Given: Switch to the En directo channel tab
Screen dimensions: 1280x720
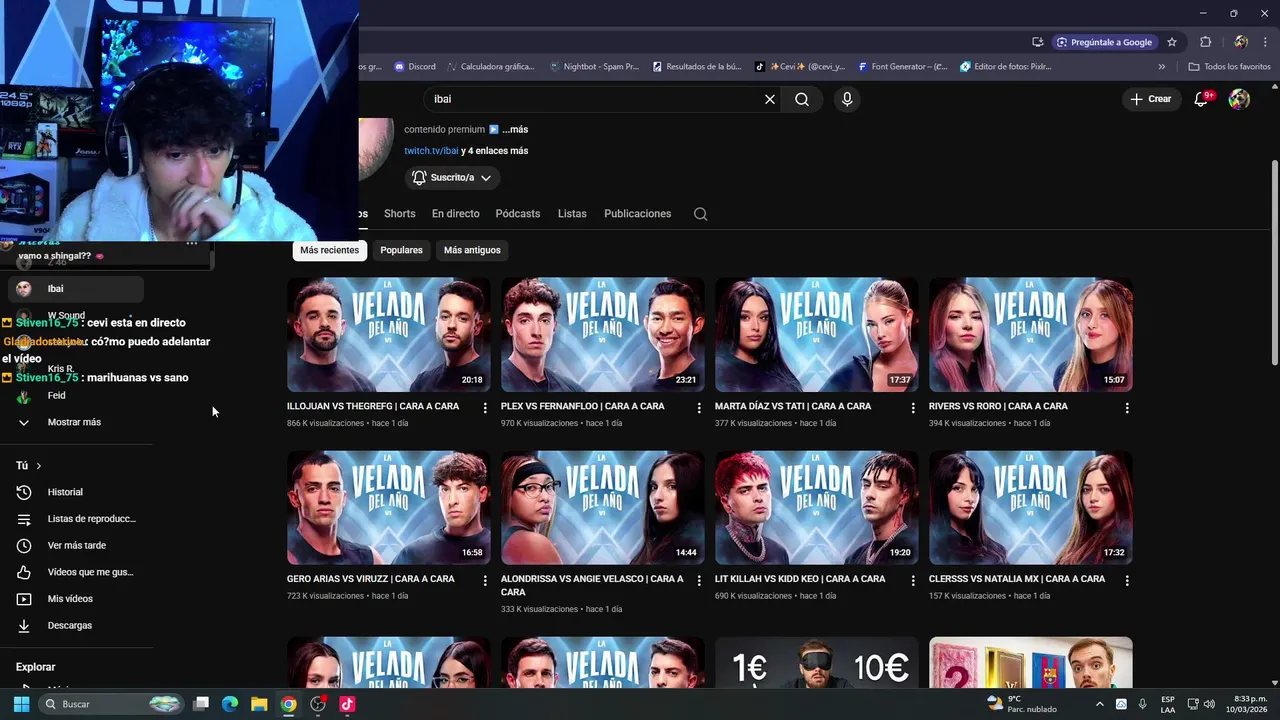Looking at the screenshot, I should tap(455, 214).
